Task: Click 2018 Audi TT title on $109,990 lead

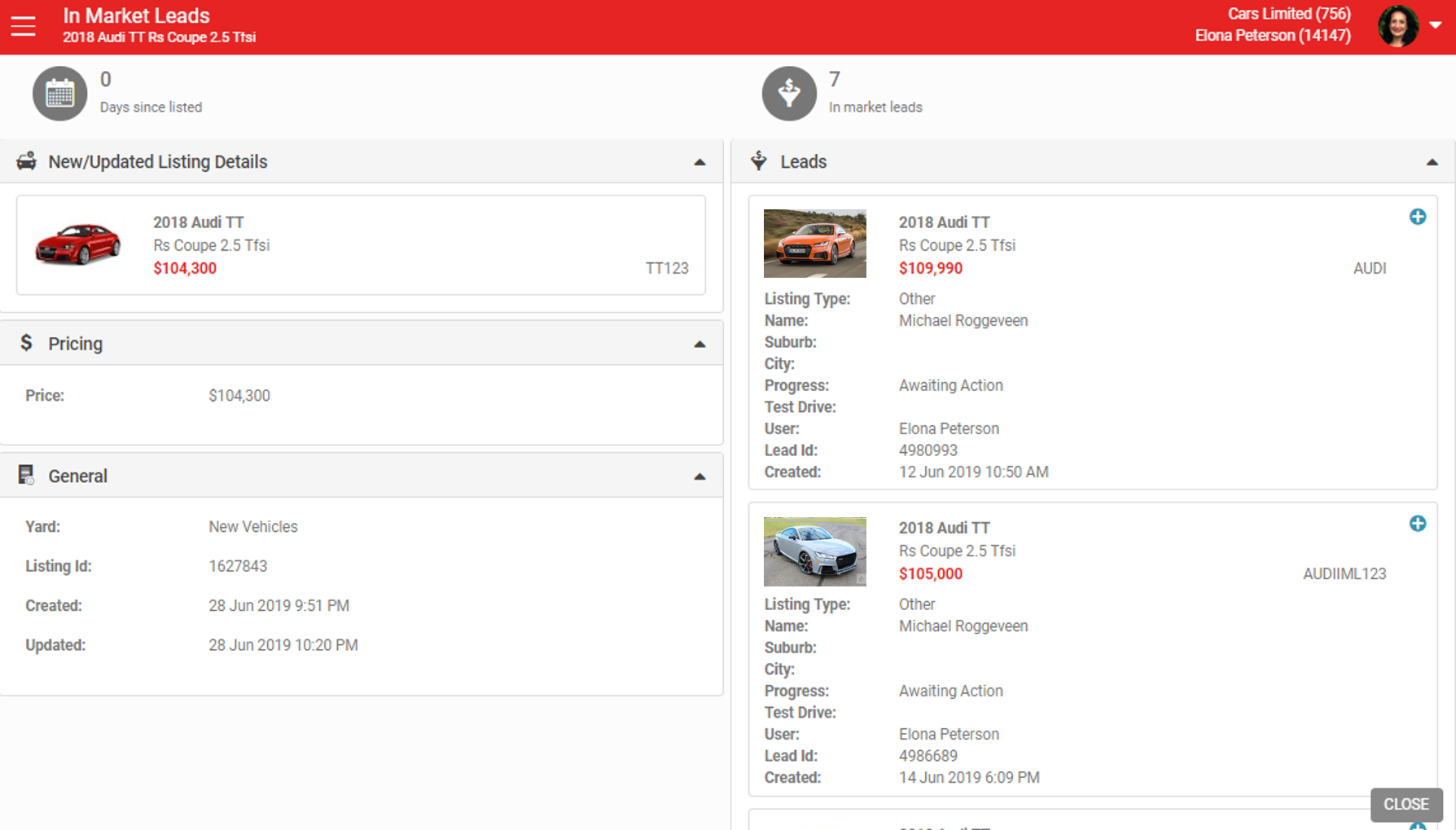Action: pos(945,222)
